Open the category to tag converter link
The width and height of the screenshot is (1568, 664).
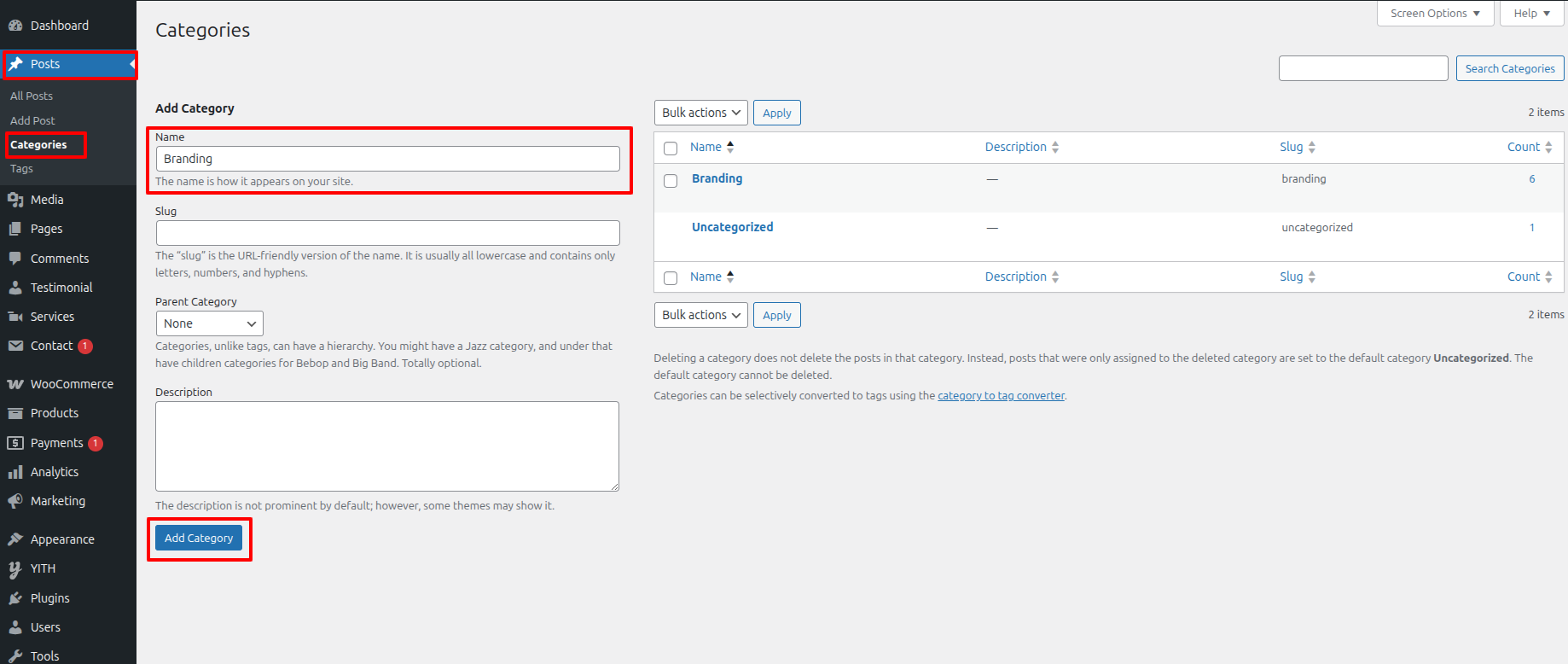pyautogui.click(x=1001, y=396)
